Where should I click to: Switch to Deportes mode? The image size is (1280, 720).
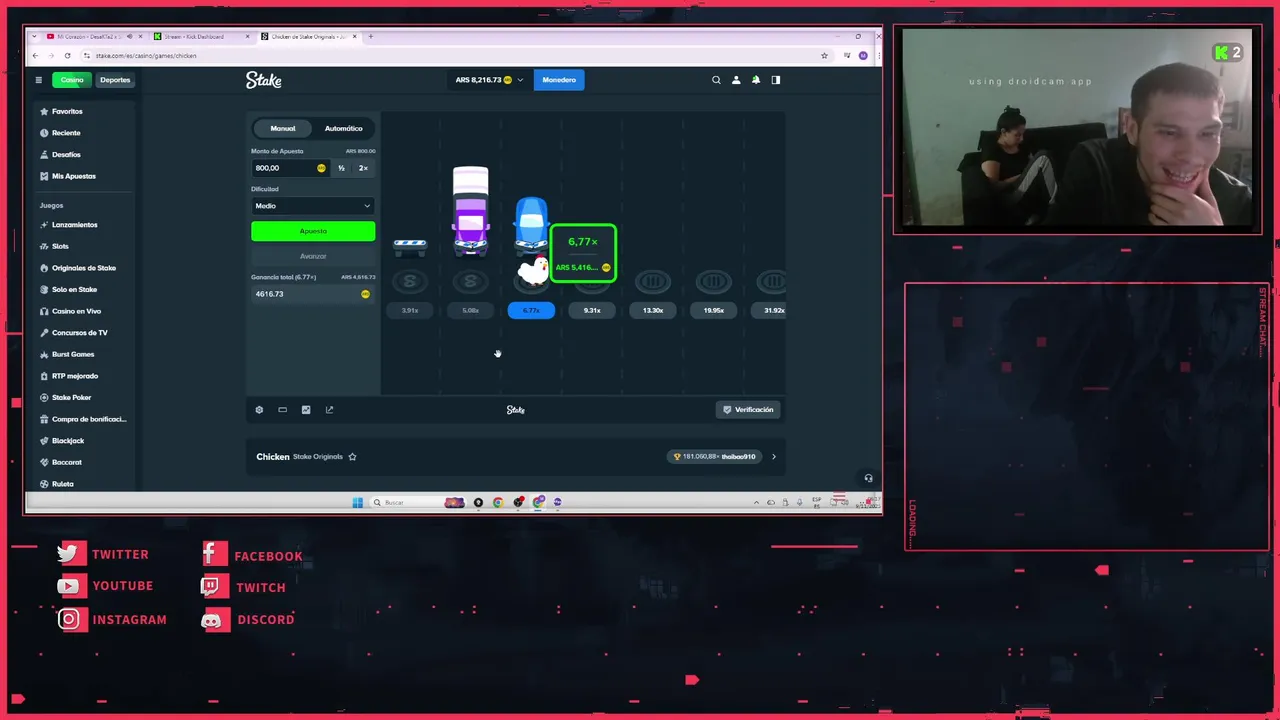coord(115,80)
